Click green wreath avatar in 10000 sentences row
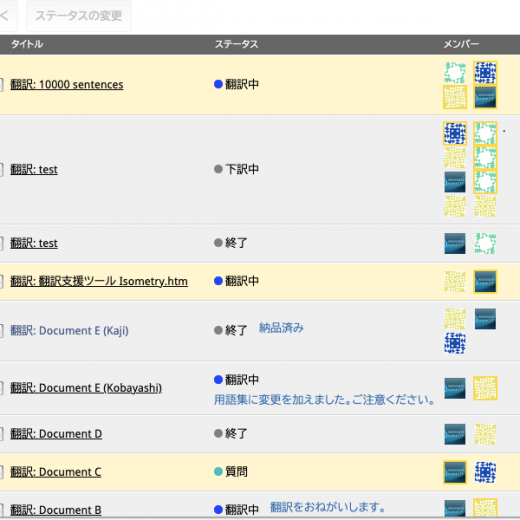This screenshot has width=520, height=520. [x=455, y=72]
